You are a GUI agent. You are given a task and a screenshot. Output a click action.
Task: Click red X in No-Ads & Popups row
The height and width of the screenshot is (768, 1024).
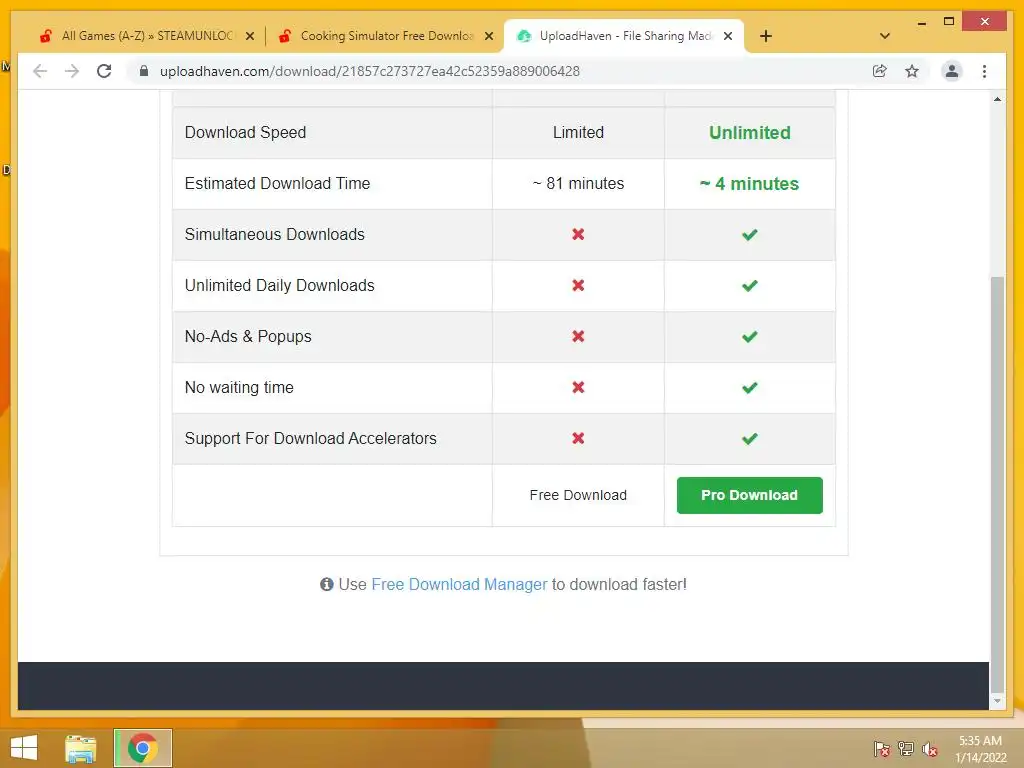[x=578, y=336]
